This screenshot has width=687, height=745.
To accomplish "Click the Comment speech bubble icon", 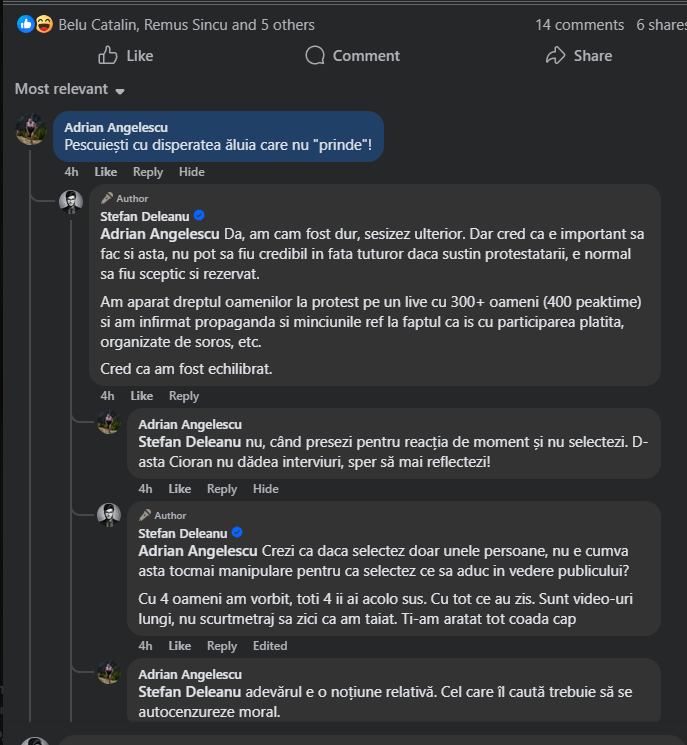I will (315, 56).
